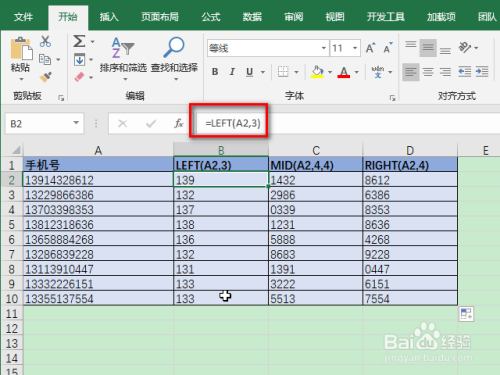
Task: Click the Cut scissors icon
Action: coord(45,41)
